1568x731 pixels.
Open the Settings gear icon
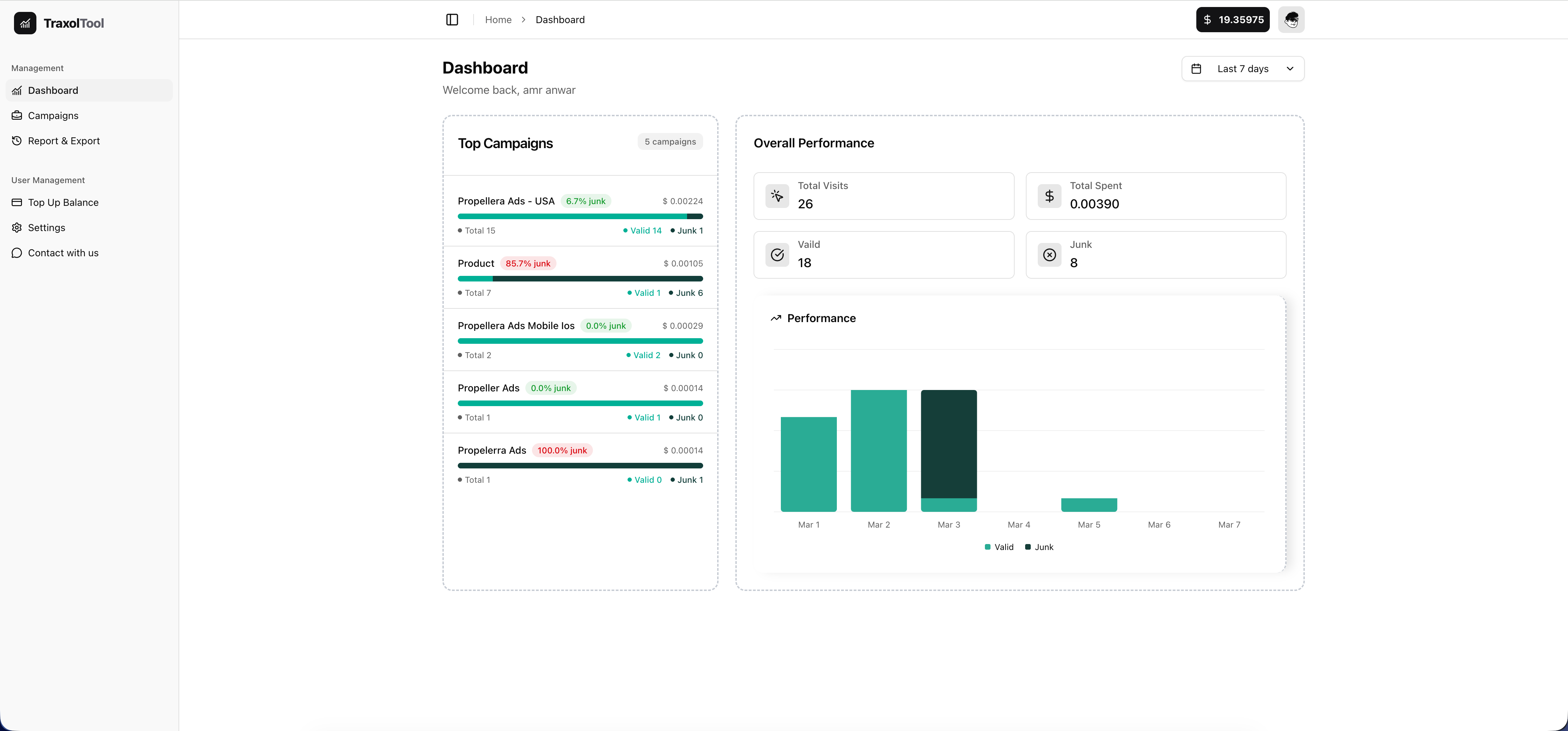click(17, 228)
